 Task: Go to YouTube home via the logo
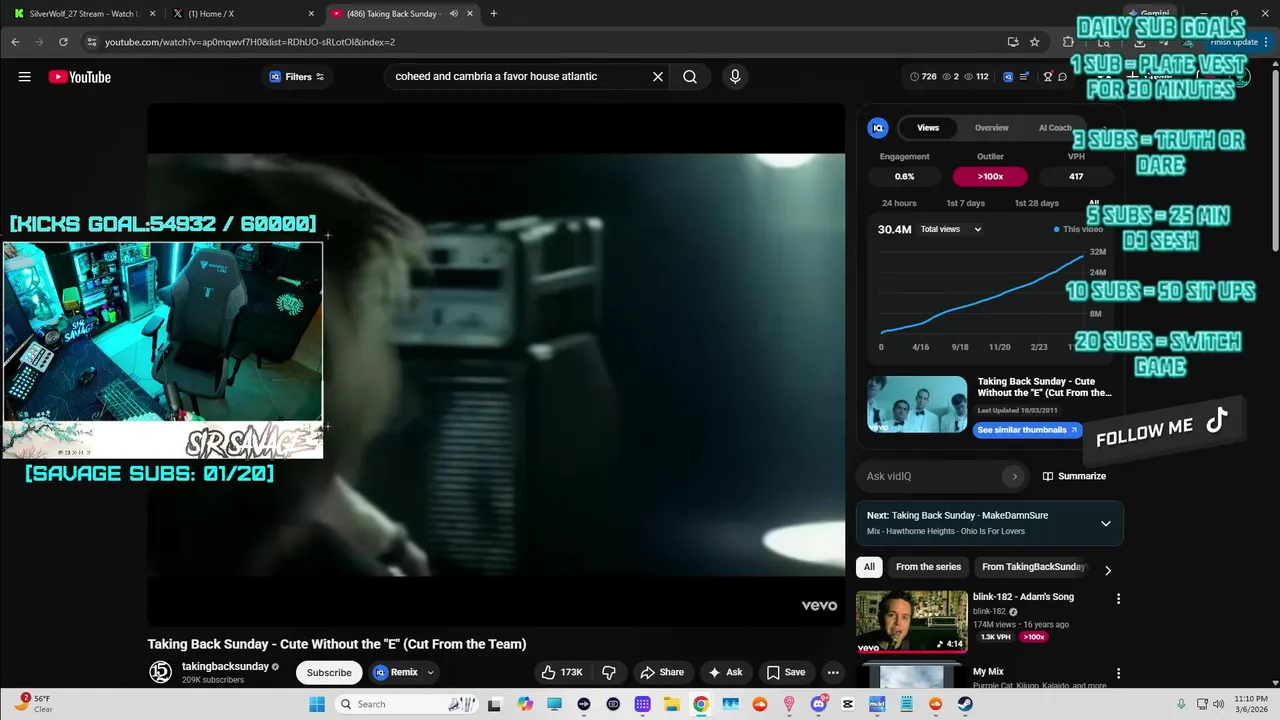pyautogui.click(x=80, y=77)
